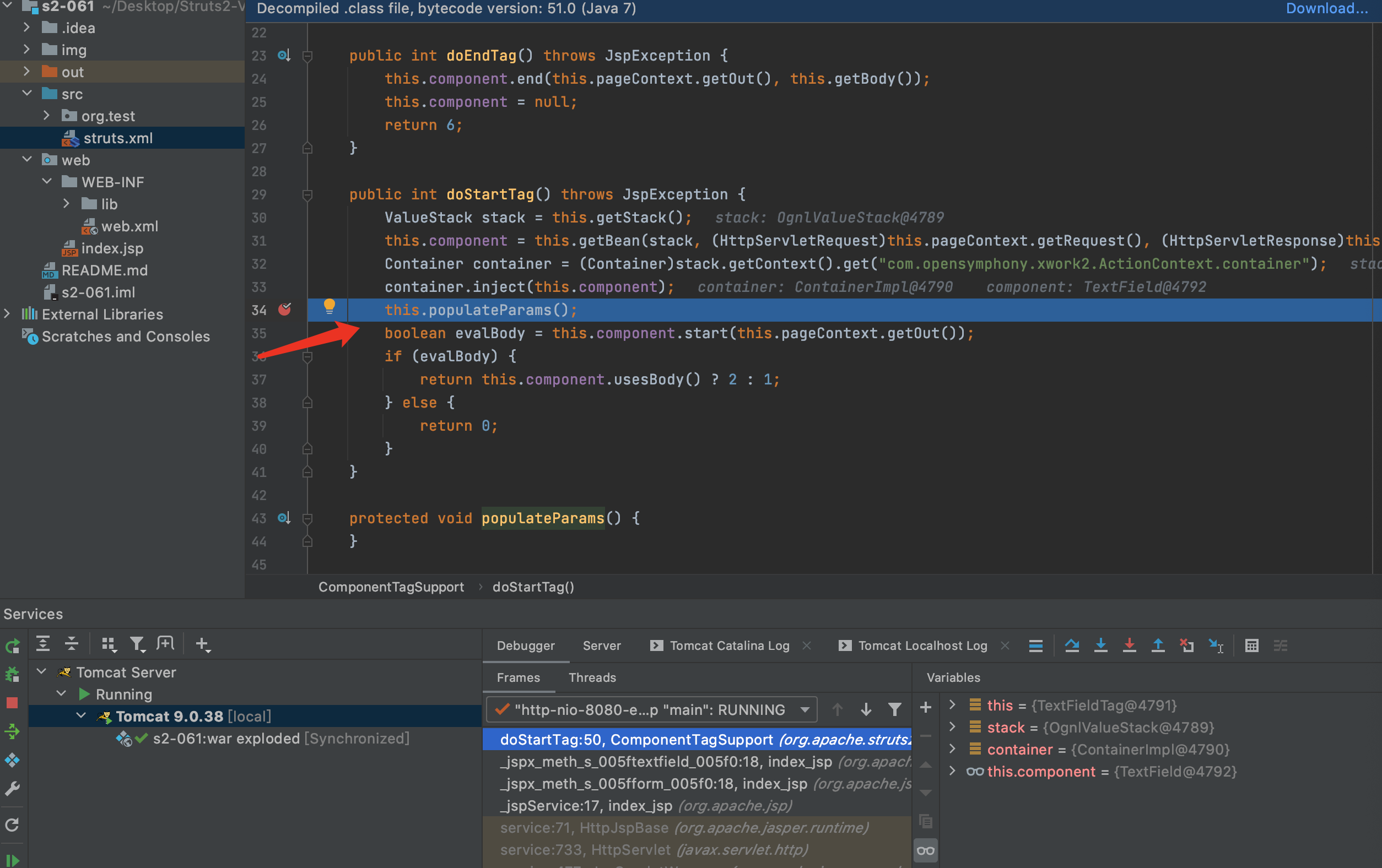This screenshot has height=868, width=1382.
Task: Select the Frames tab
Action: click(518, 677)
